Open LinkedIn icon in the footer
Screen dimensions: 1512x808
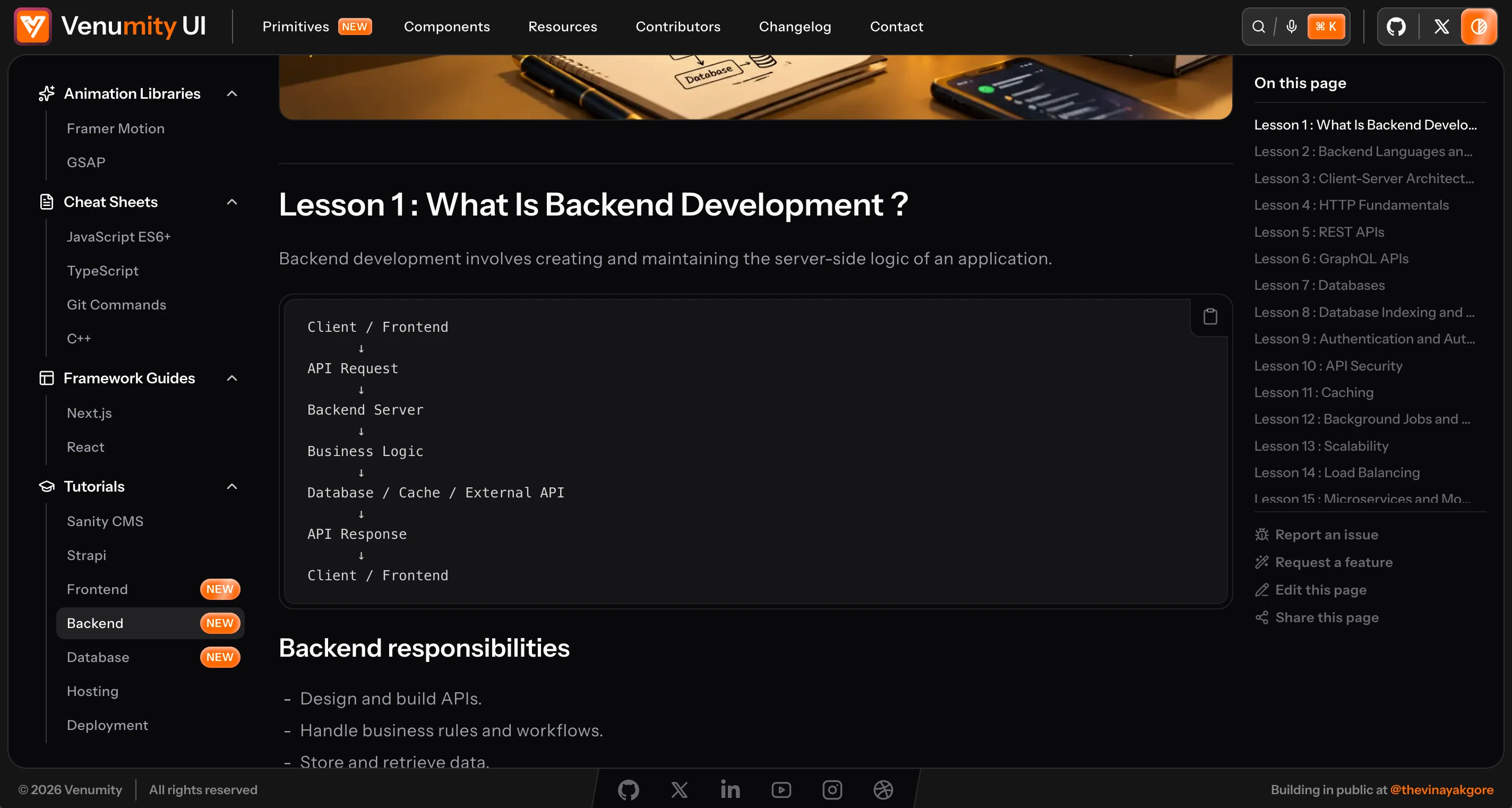pos(730,790)
